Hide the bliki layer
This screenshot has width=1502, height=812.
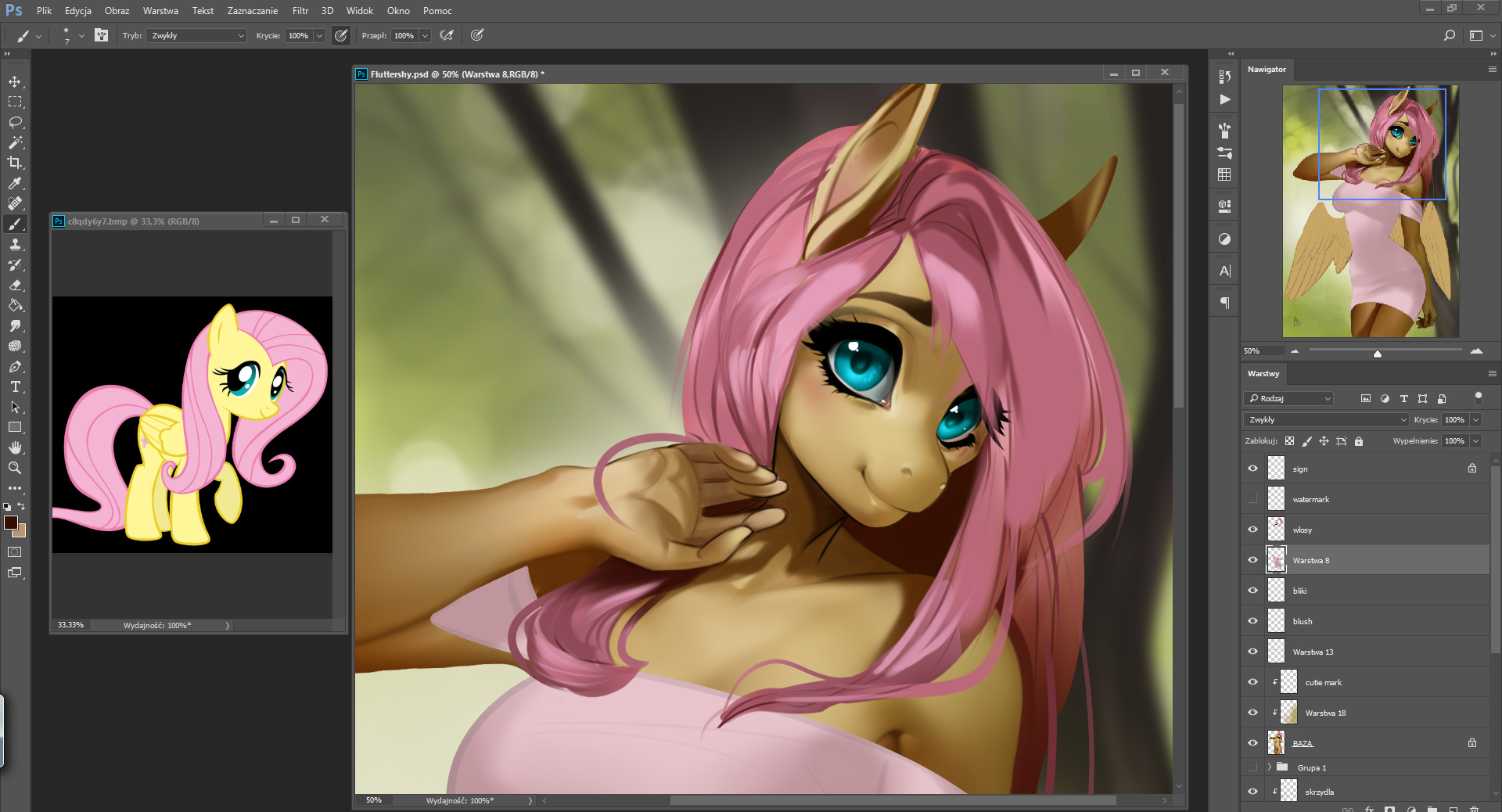[1252, 591]
